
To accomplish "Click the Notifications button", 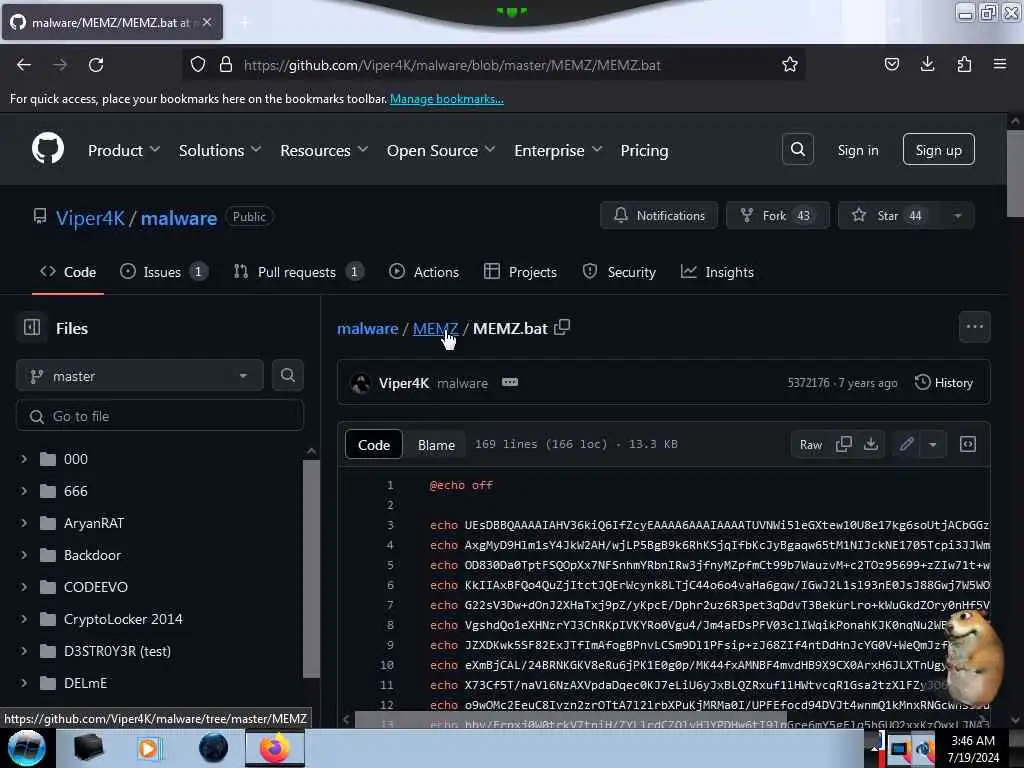I will 659,216.
